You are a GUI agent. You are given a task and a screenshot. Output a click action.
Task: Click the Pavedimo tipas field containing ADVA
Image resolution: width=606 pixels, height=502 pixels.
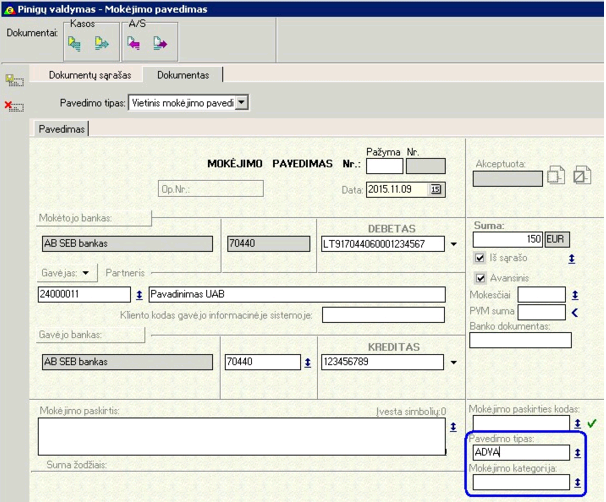click(521, 453)
